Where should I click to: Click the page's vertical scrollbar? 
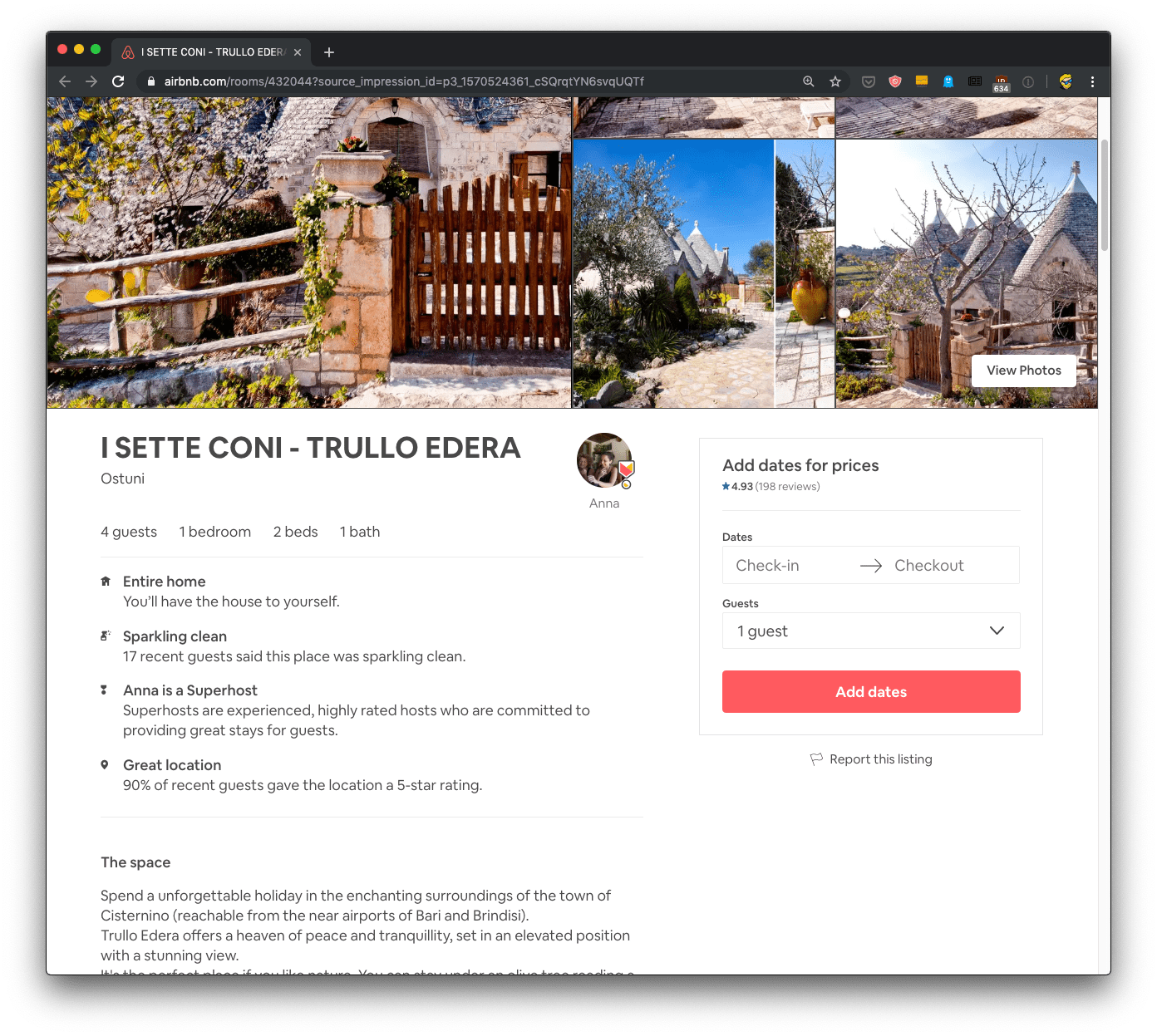(1104, 195)
